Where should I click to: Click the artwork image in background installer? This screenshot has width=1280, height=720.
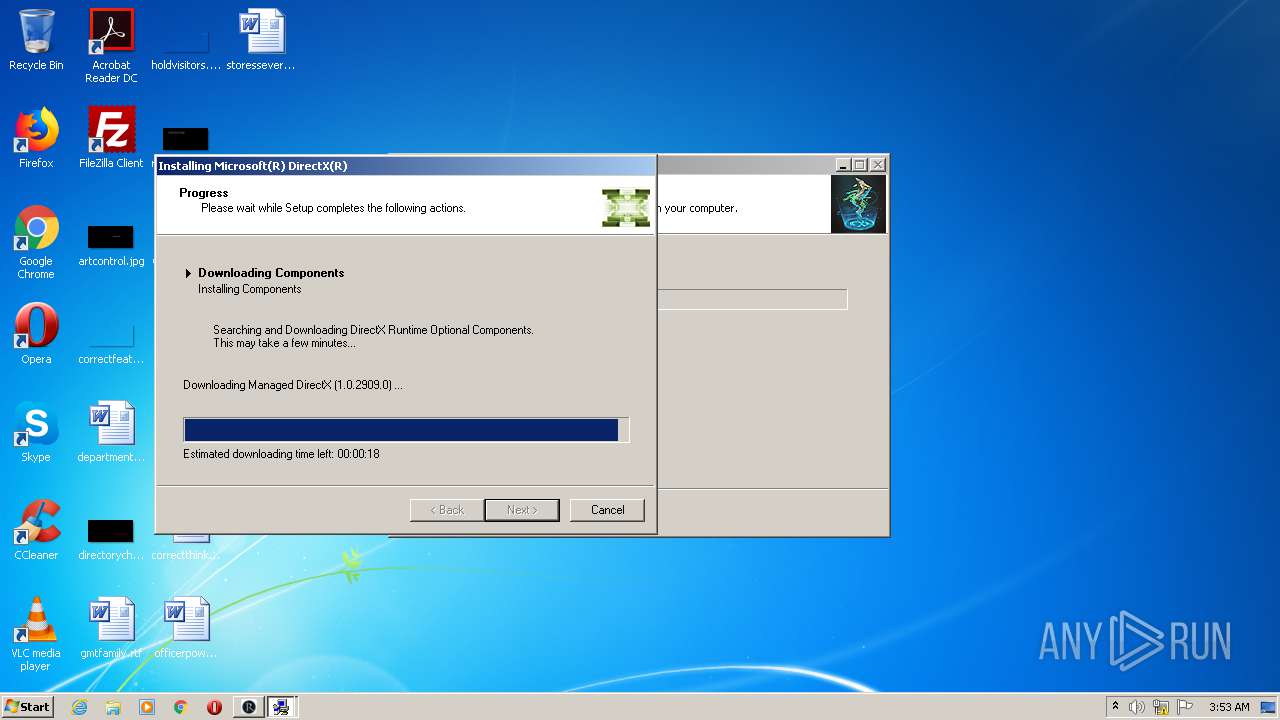[858, 204]
